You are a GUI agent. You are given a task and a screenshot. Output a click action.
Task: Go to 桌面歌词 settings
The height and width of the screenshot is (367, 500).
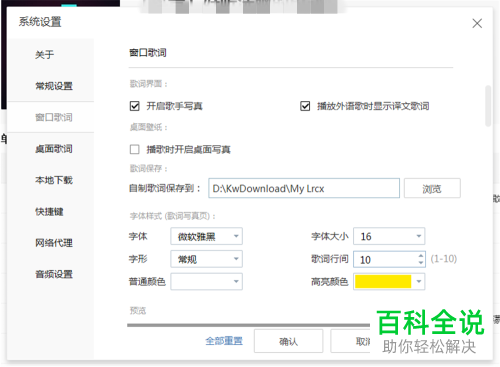click(x=54, y=149)
